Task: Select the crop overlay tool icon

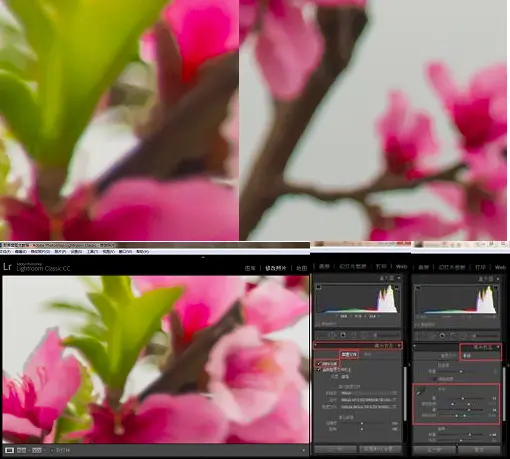Action: tap(331, 335)
